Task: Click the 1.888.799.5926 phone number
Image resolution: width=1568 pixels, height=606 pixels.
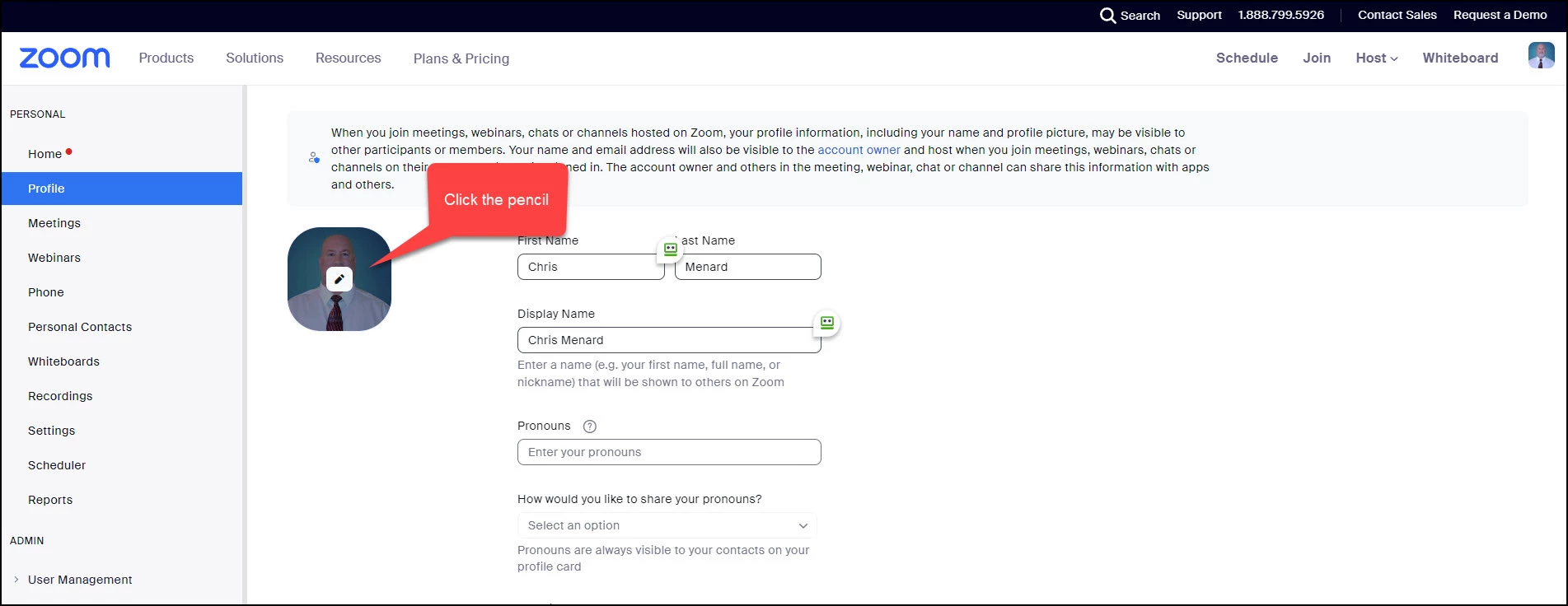Action: click(1281, 15)
